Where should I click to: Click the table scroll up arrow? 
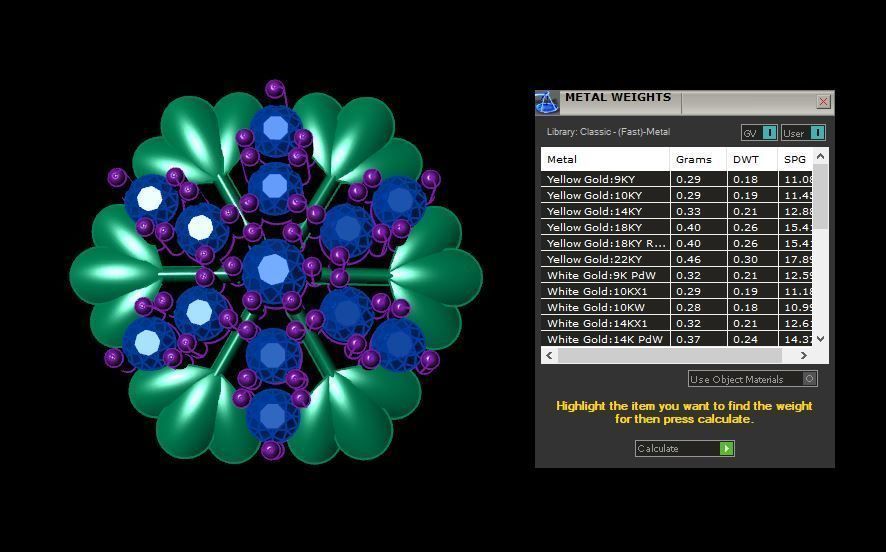pos(821,156)
